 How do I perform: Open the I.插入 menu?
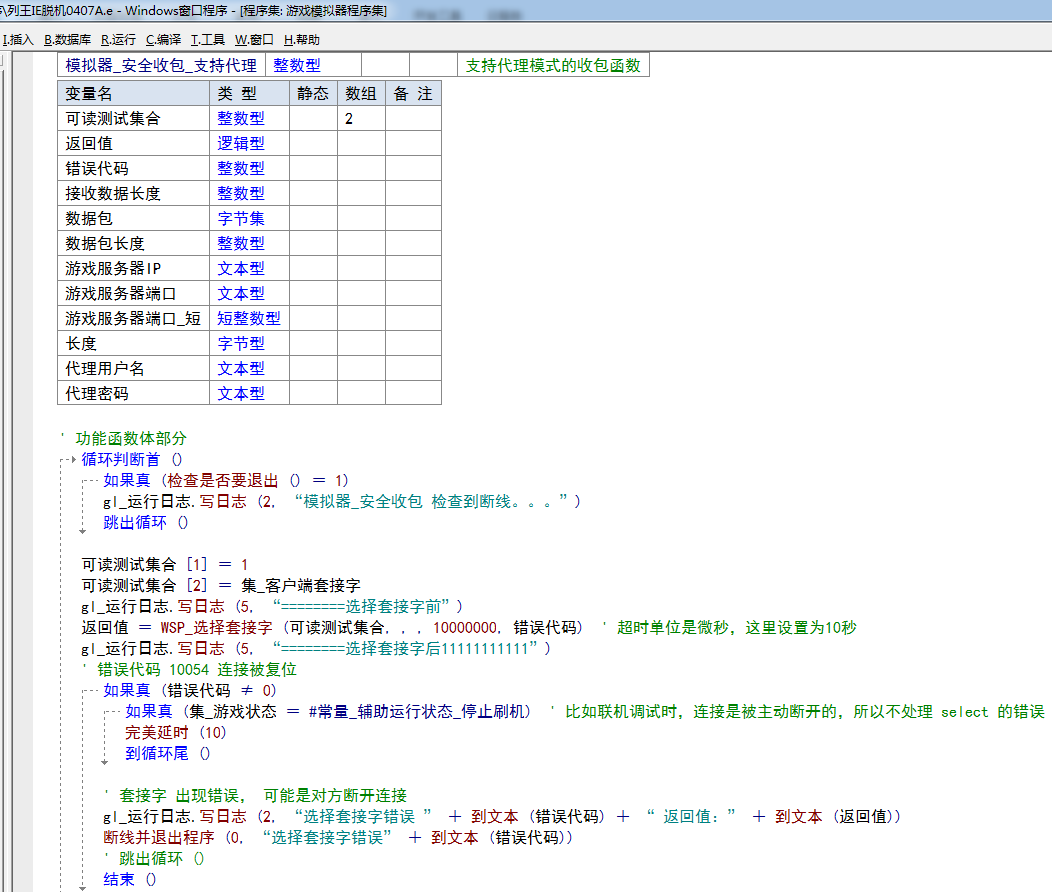click(x=18, y=40)
